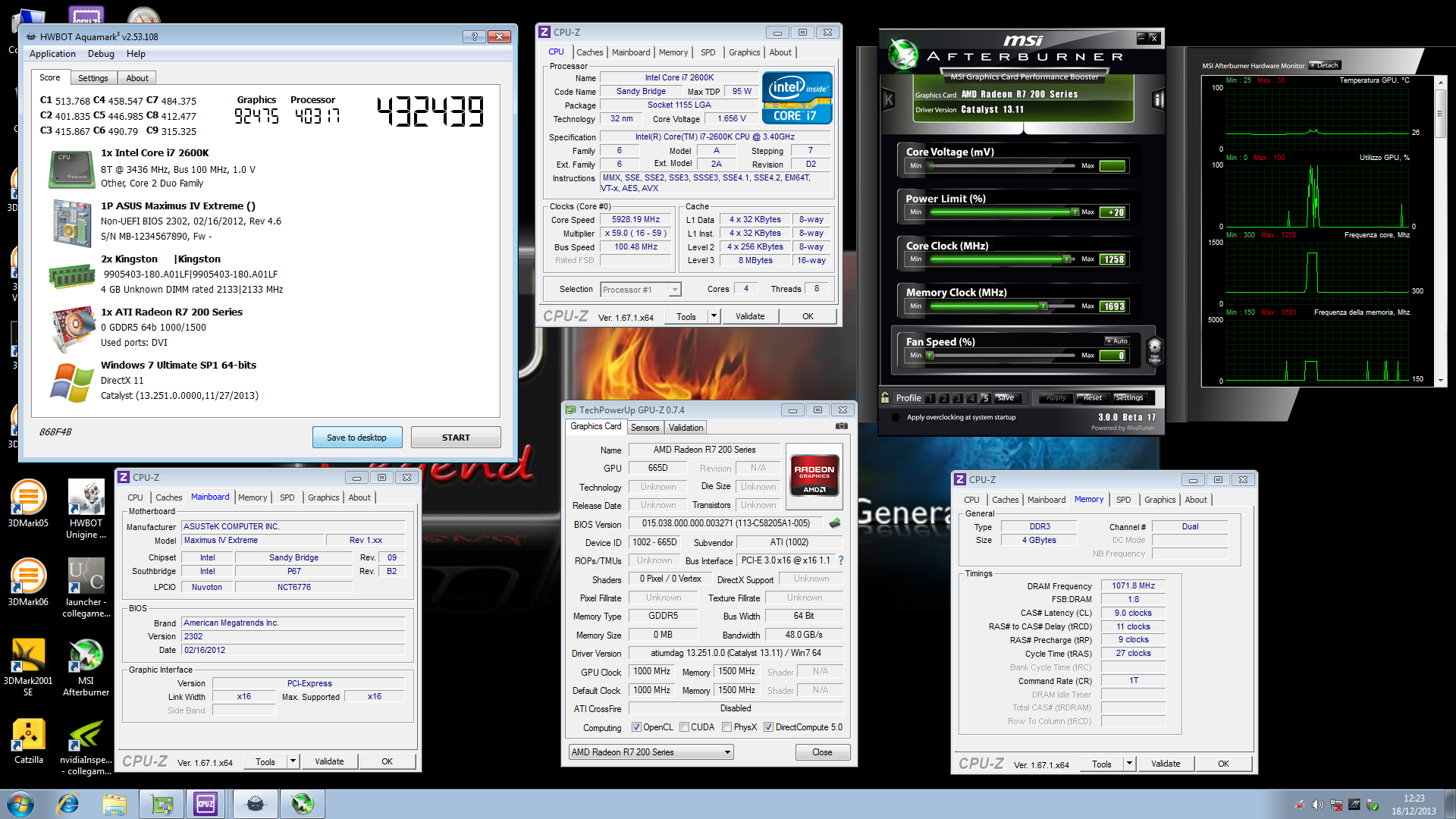Click Afterburner Settings button
This screenshot has width=1456, height=819.
(x=1128, y=397)
